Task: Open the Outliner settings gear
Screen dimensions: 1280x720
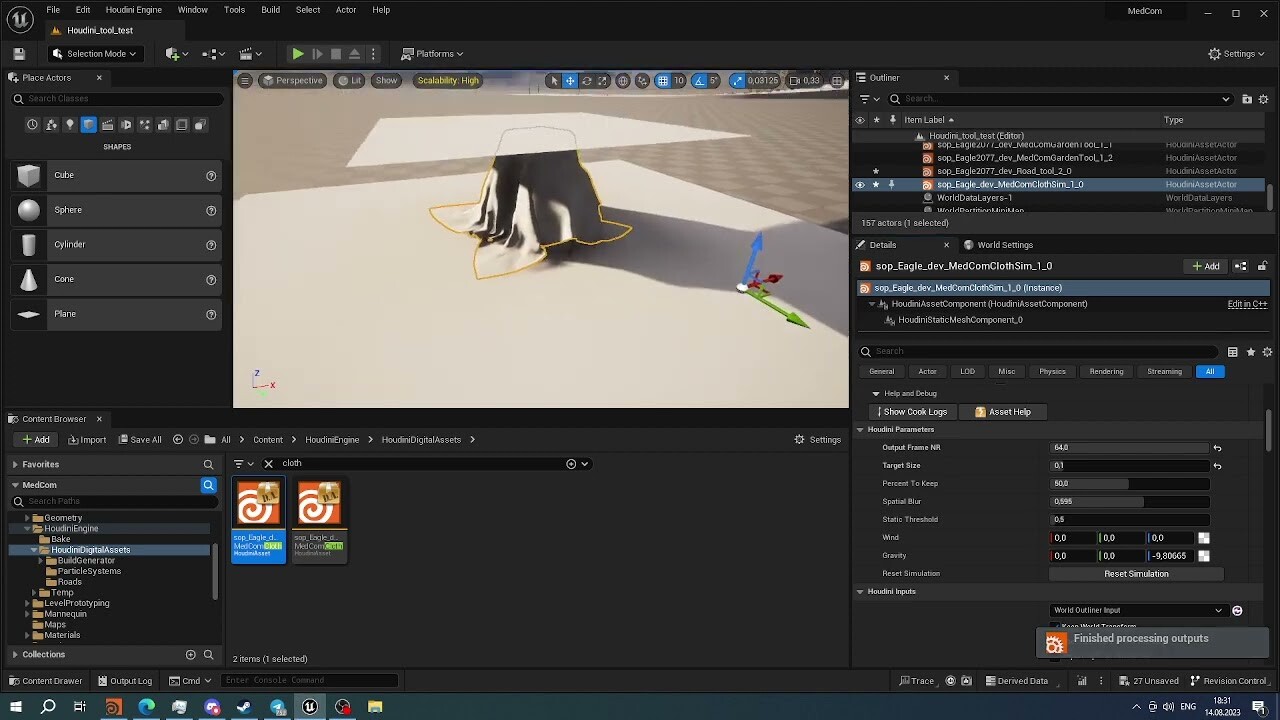Action: pos(1263,99)
